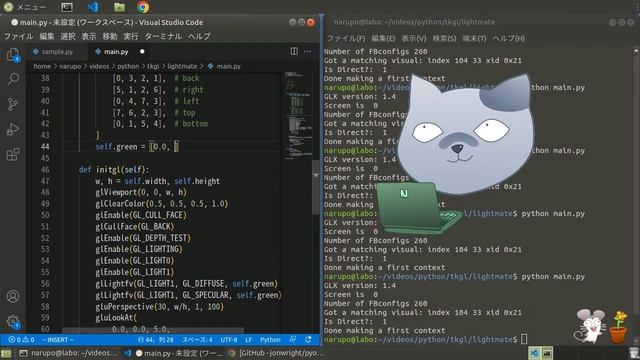
Task: Click the tkgl breadcrumb segment
Action: click(x=153, y=66)
